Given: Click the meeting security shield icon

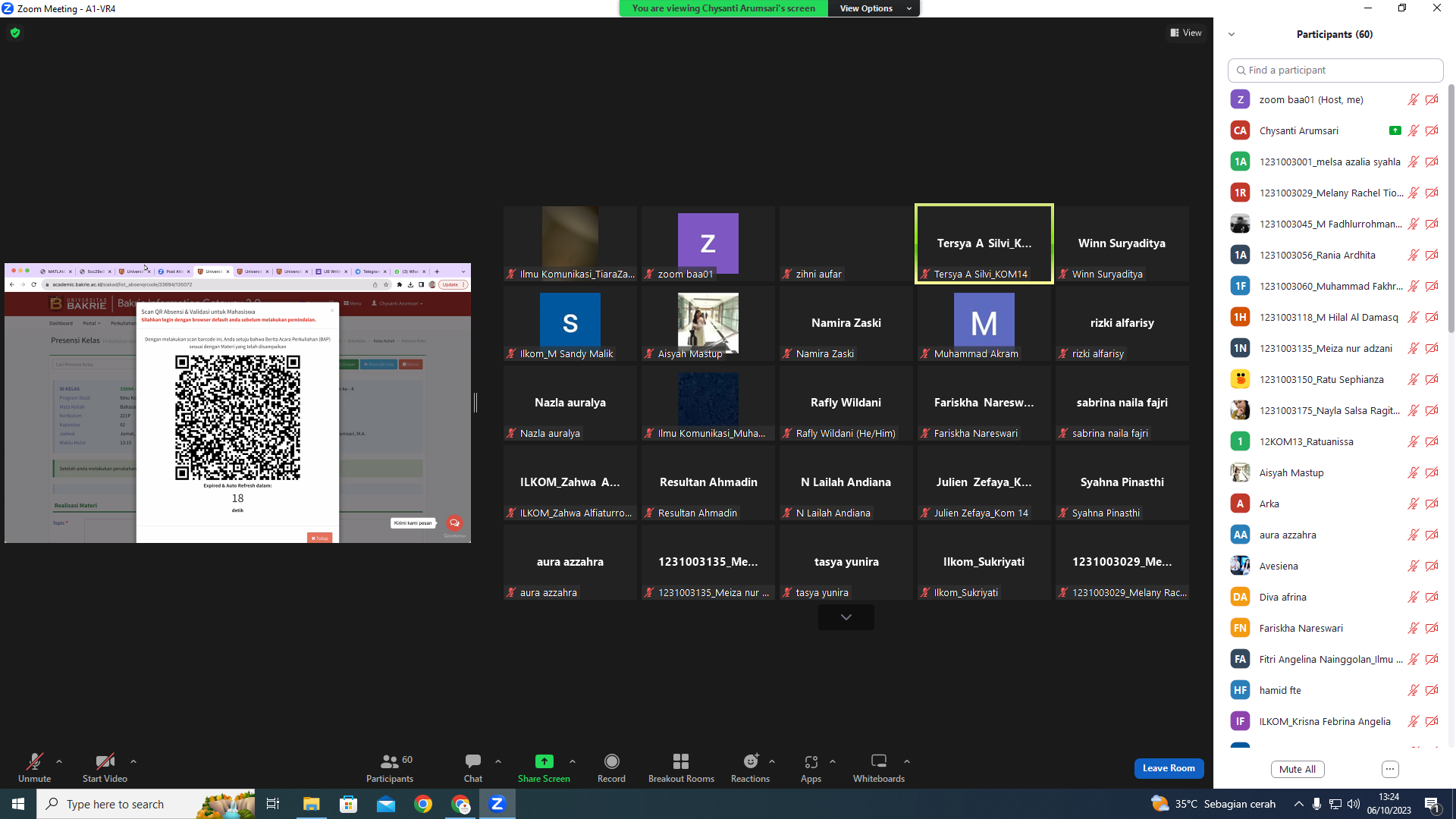Looking at the screenshot, I should tap(15, 33).
